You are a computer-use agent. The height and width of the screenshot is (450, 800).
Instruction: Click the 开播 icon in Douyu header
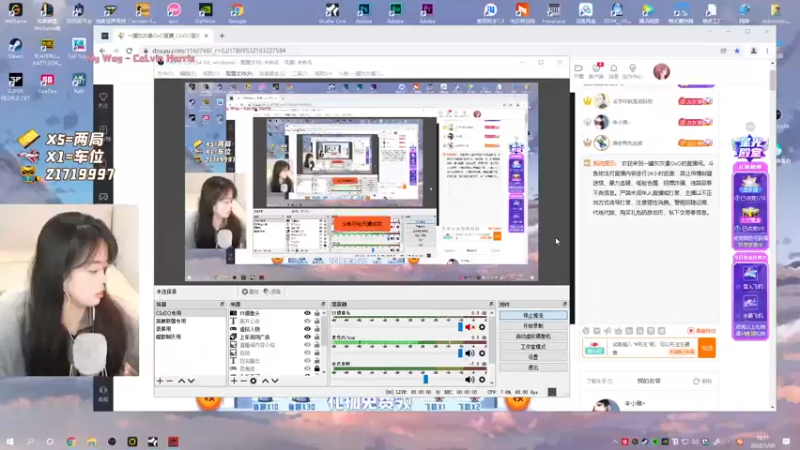point(579,71)
